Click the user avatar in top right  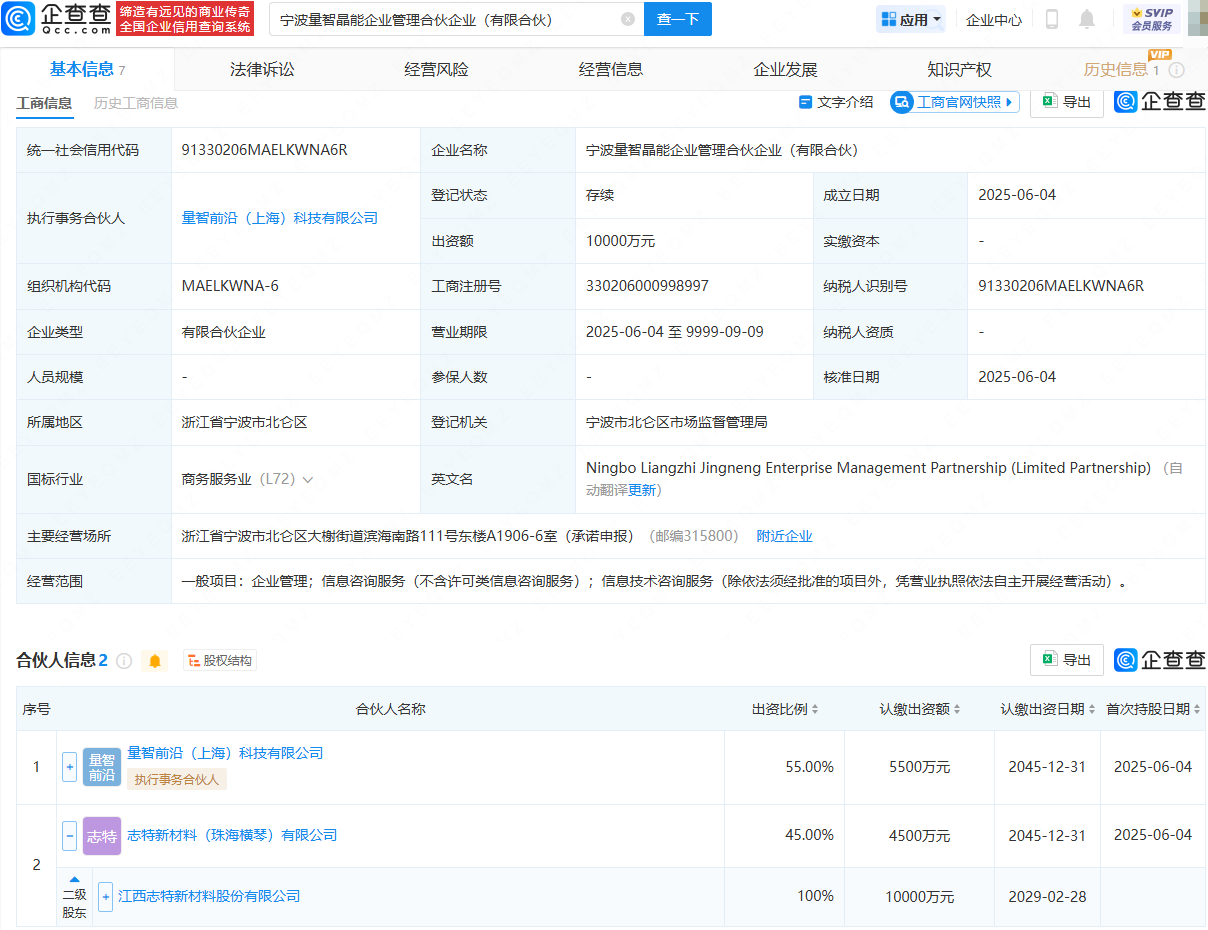pos(1197,19)
